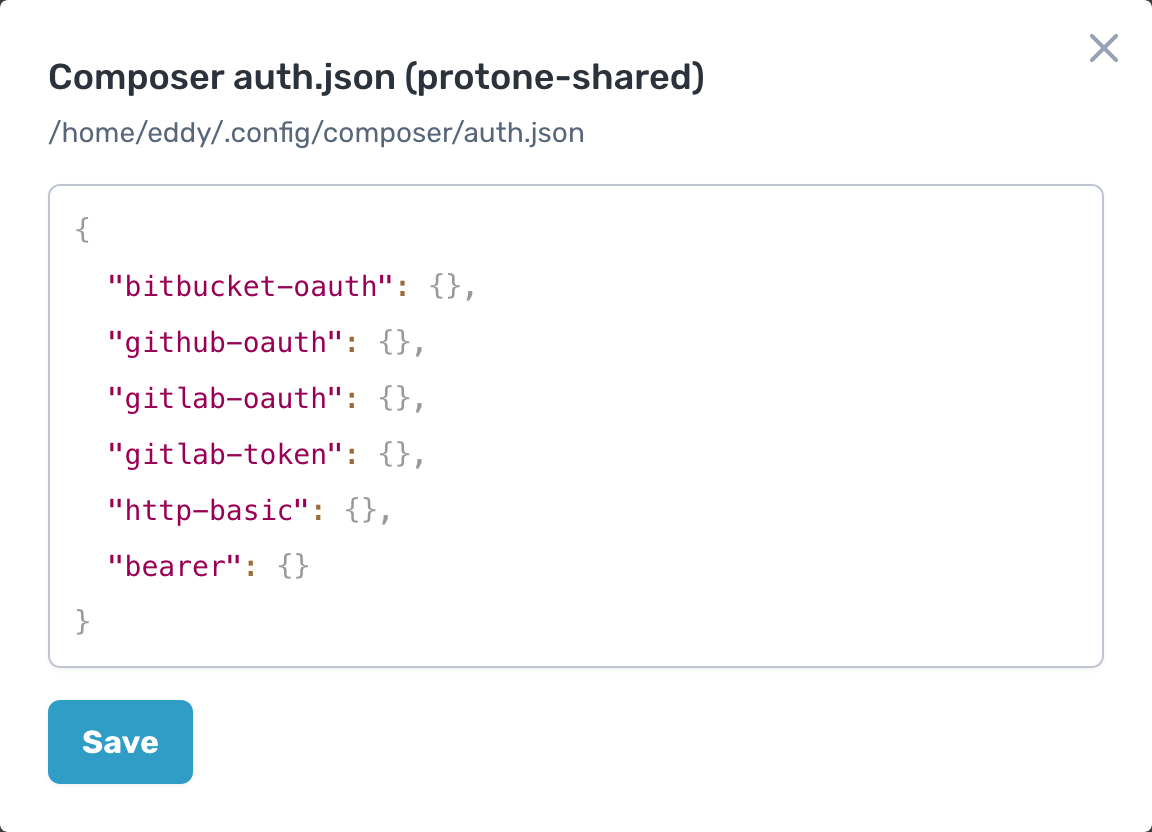1152x832 pixels.
Task: Click the colon after the "bearer" key
Action: tap(251, 567)
